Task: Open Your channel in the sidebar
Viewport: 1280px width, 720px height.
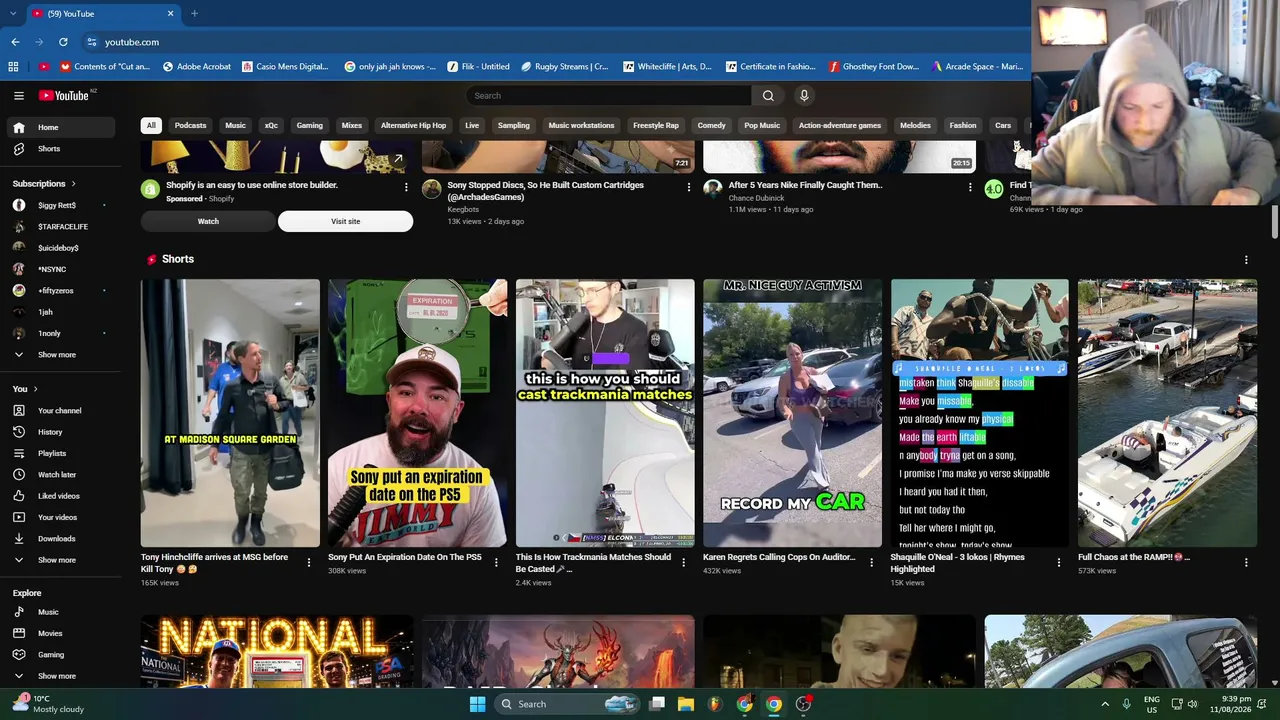Action: point(61,411)
